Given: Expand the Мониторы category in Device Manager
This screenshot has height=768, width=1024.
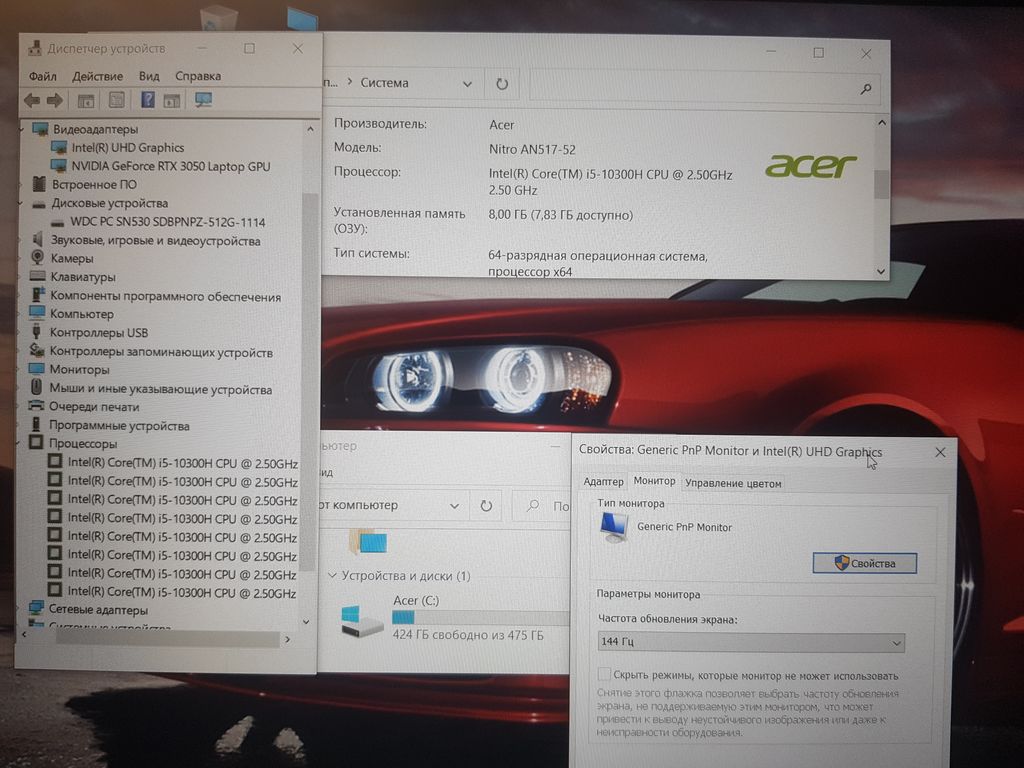Looking at the screenshot, I should 25,370.
